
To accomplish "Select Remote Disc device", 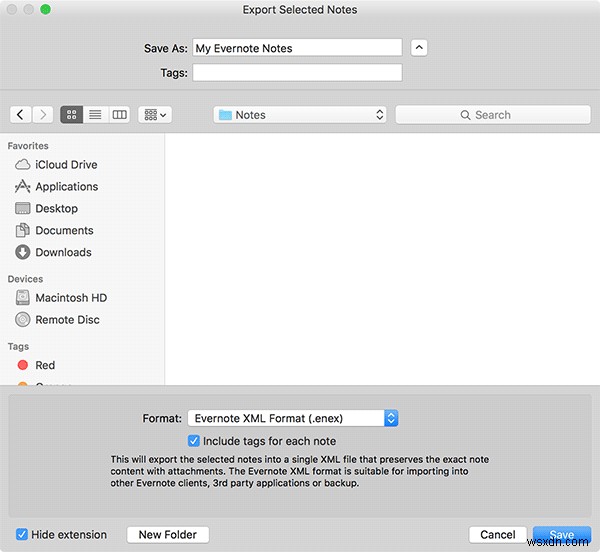I will tap(57, 320).
